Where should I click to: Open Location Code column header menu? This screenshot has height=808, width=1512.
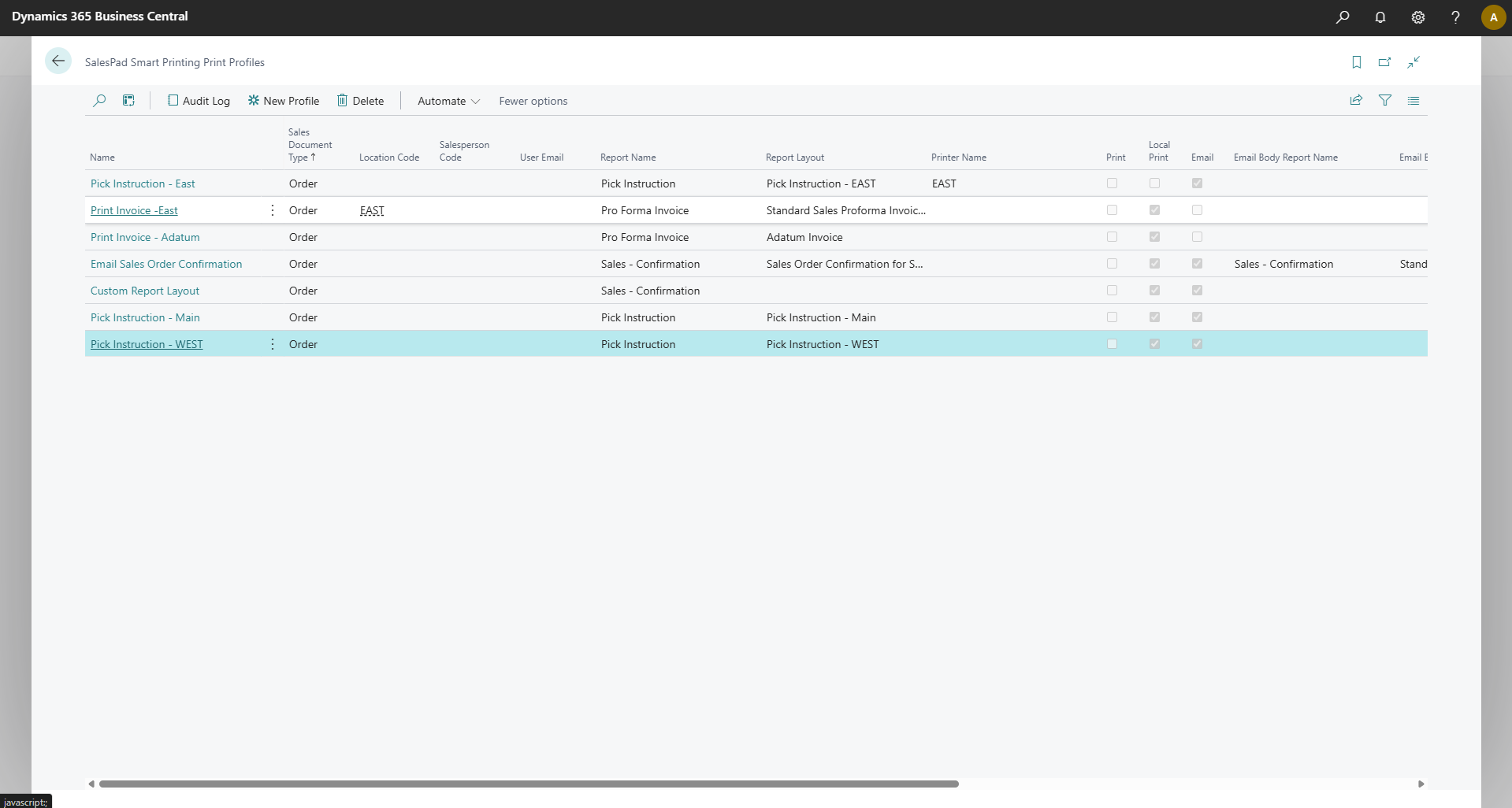(x=389, y=158)
